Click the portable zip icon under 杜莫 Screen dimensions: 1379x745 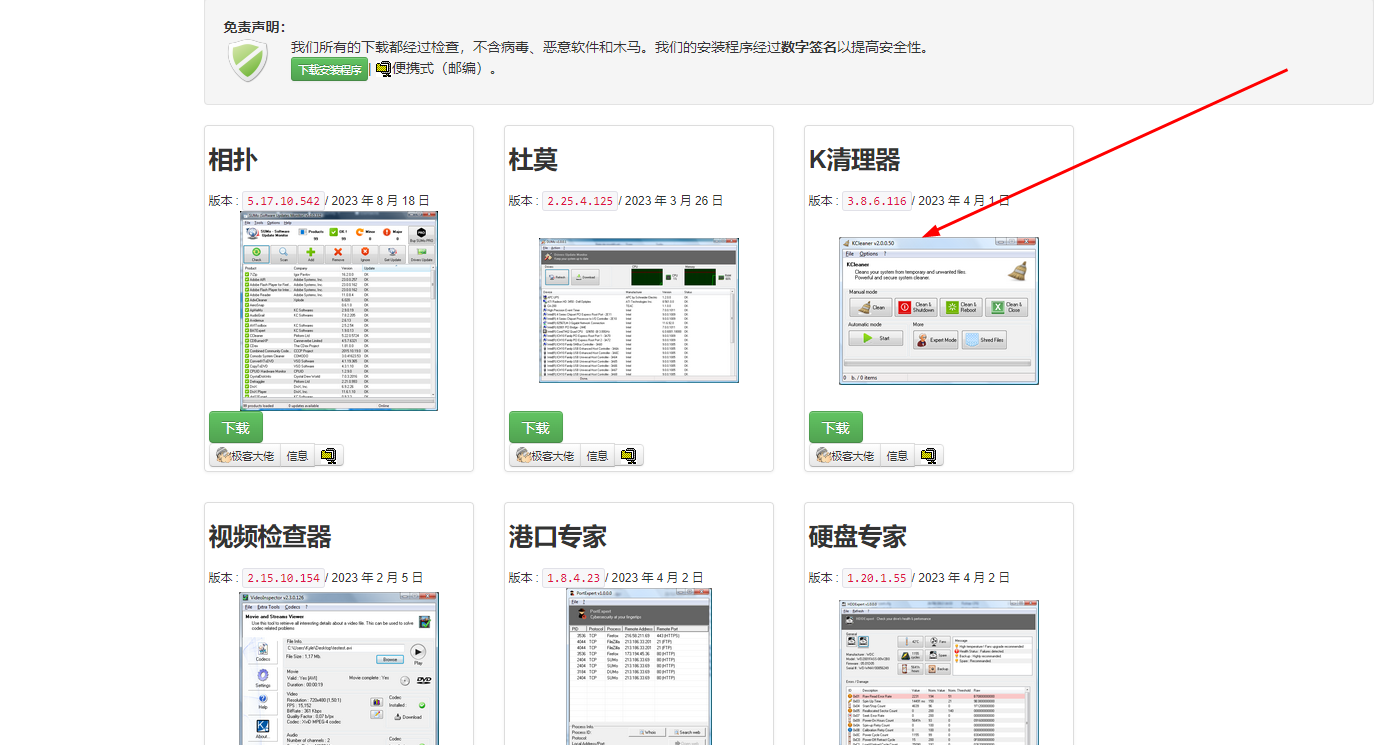(x=629, y=456)
